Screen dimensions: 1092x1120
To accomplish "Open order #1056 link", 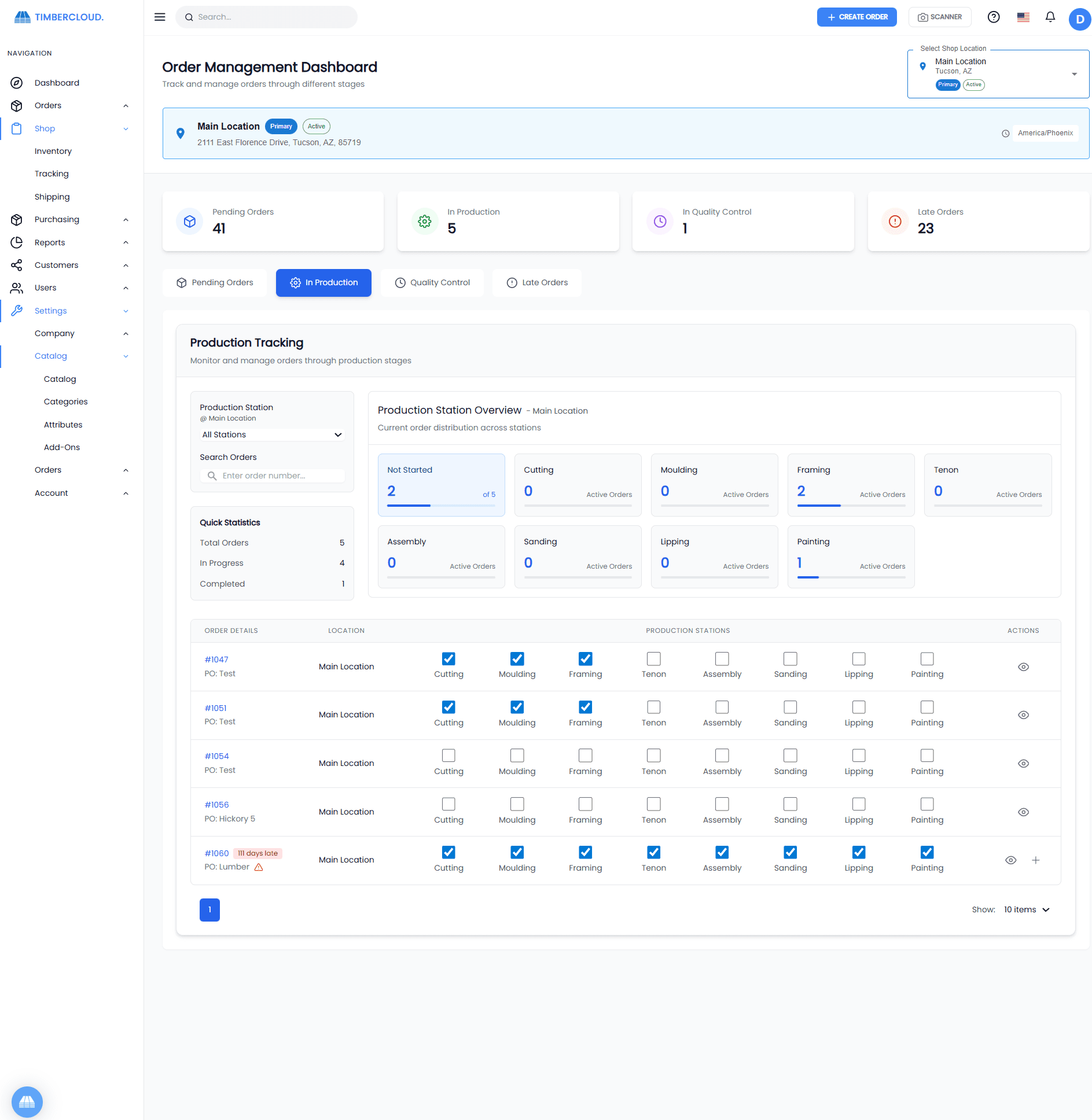I will (x=216, y=804).
